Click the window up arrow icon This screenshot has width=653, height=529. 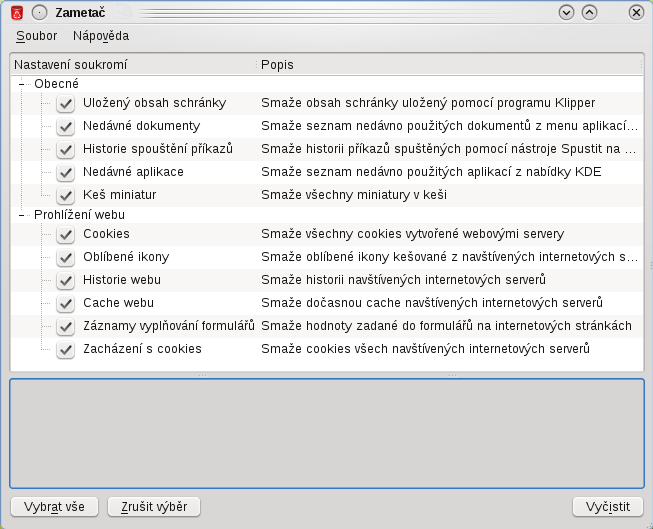point(589,13)
